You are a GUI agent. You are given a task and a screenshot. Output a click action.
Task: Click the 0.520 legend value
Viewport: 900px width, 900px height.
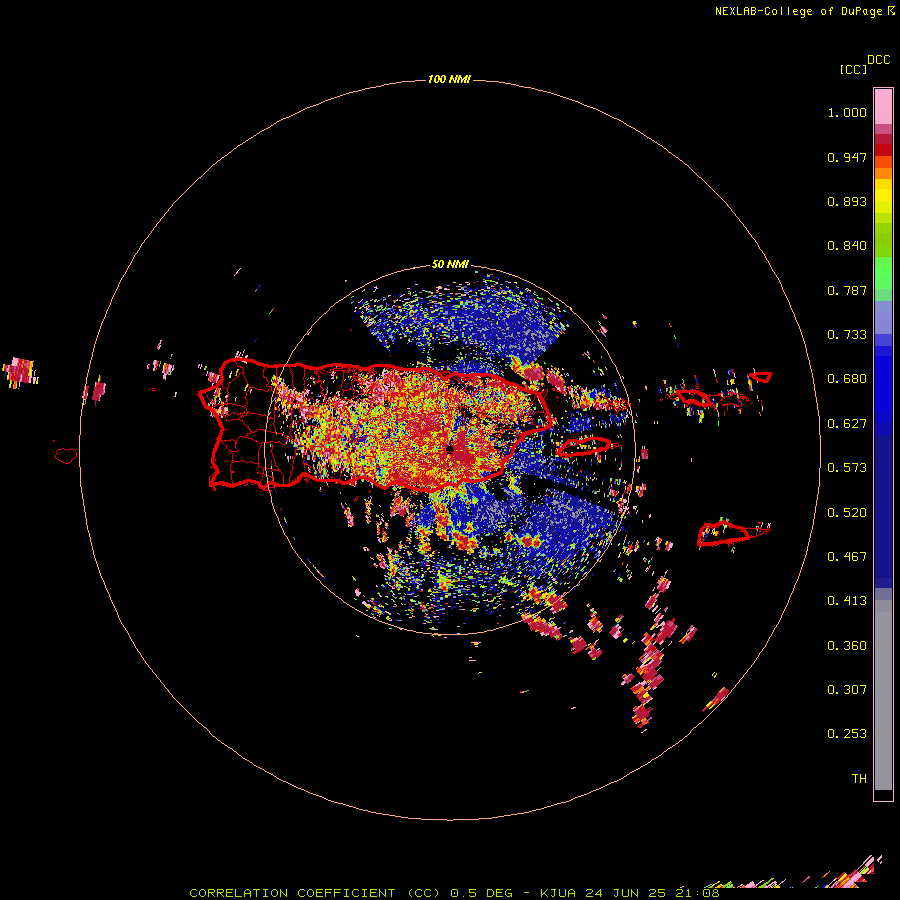[x=847, y=512]
